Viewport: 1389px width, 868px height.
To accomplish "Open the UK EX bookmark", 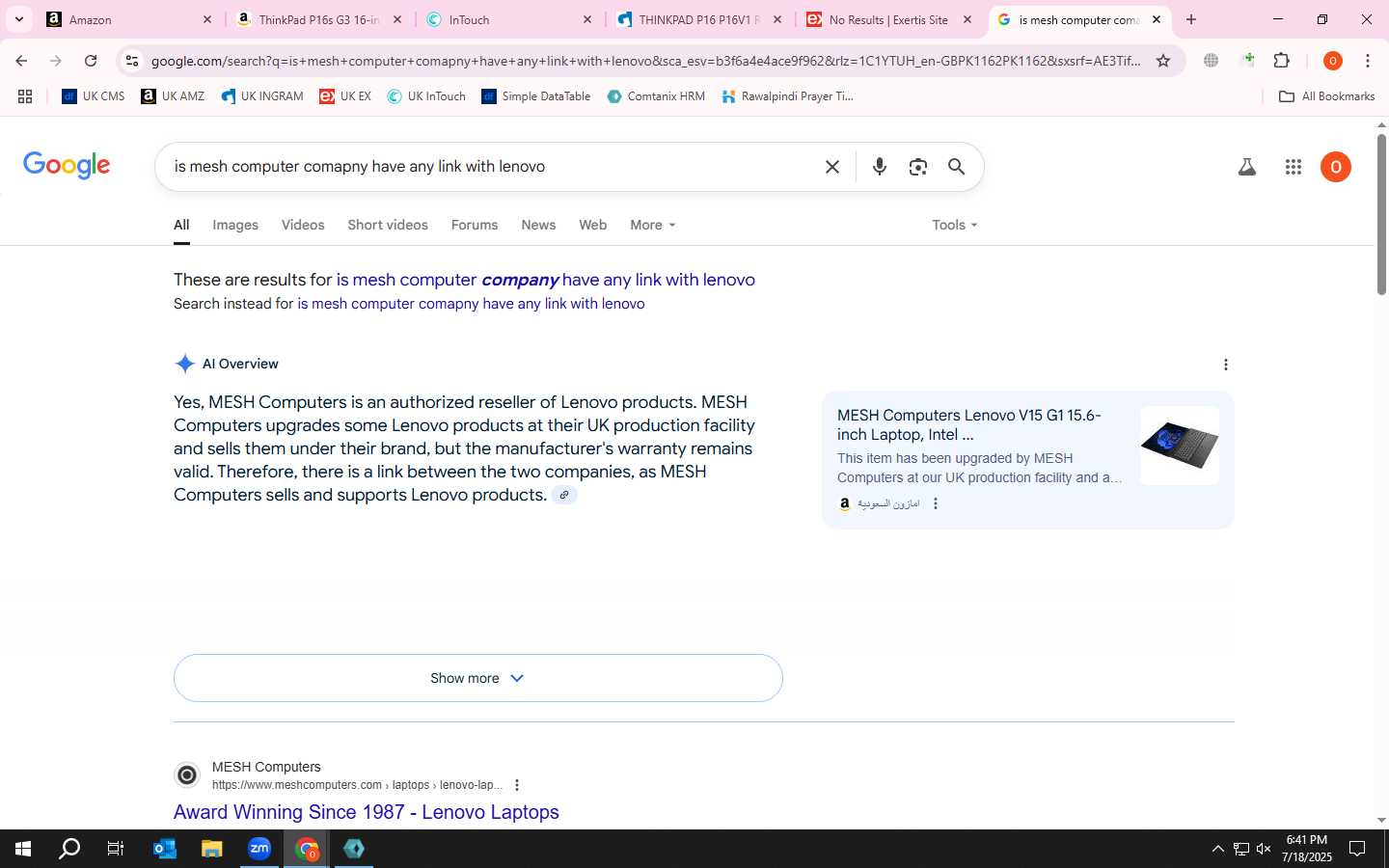I will point(345,96).
